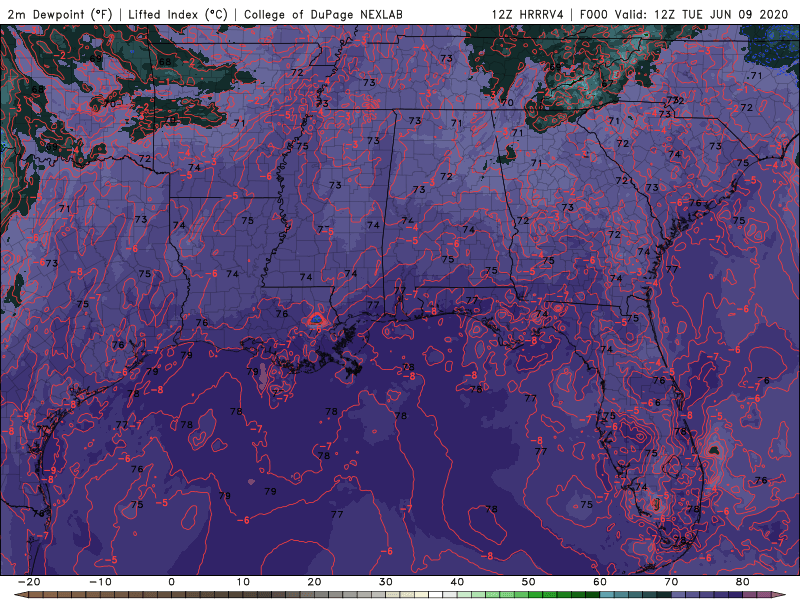
Task: Click the '-10' color scale label
Action: 101,582
